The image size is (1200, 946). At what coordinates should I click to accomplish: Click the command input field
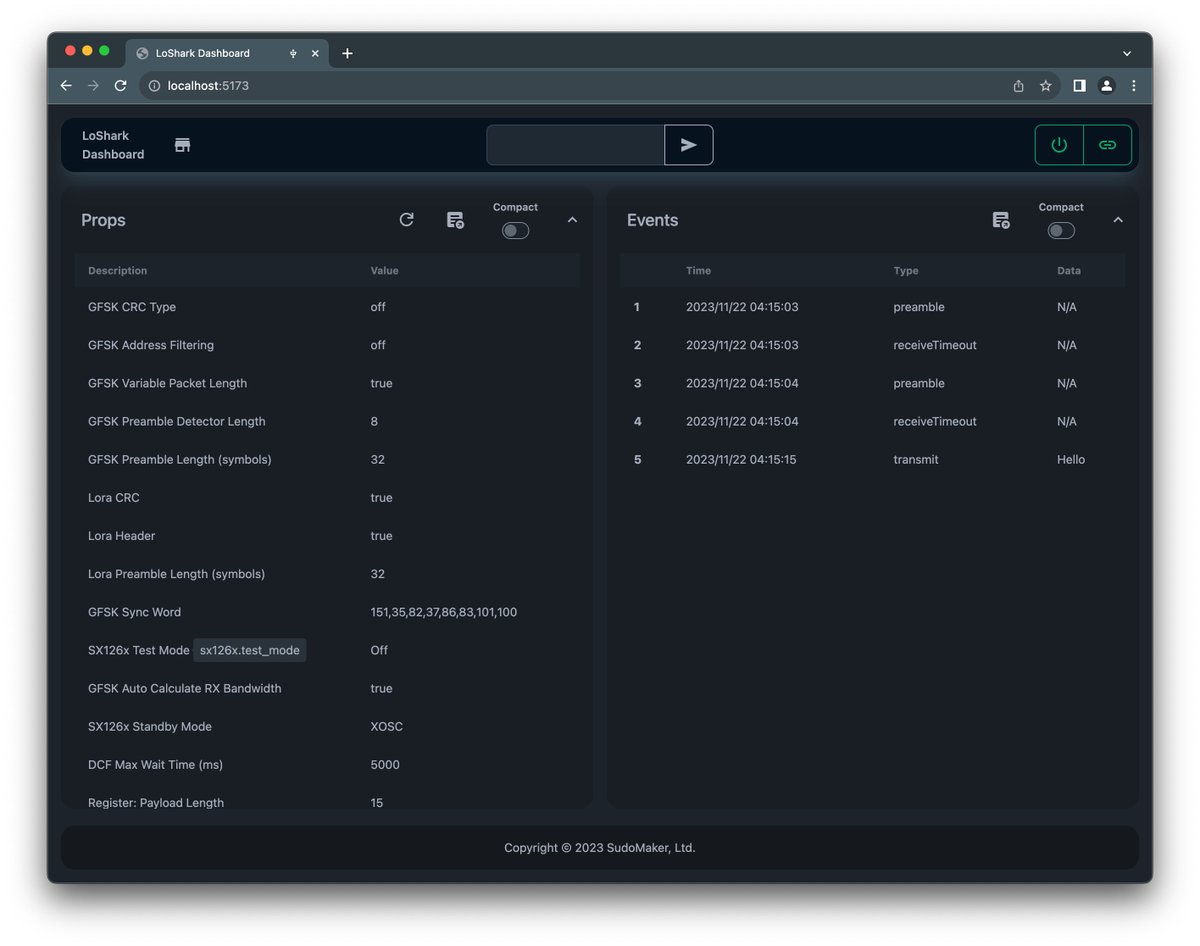pyautogui.click(x=576, y=145)
